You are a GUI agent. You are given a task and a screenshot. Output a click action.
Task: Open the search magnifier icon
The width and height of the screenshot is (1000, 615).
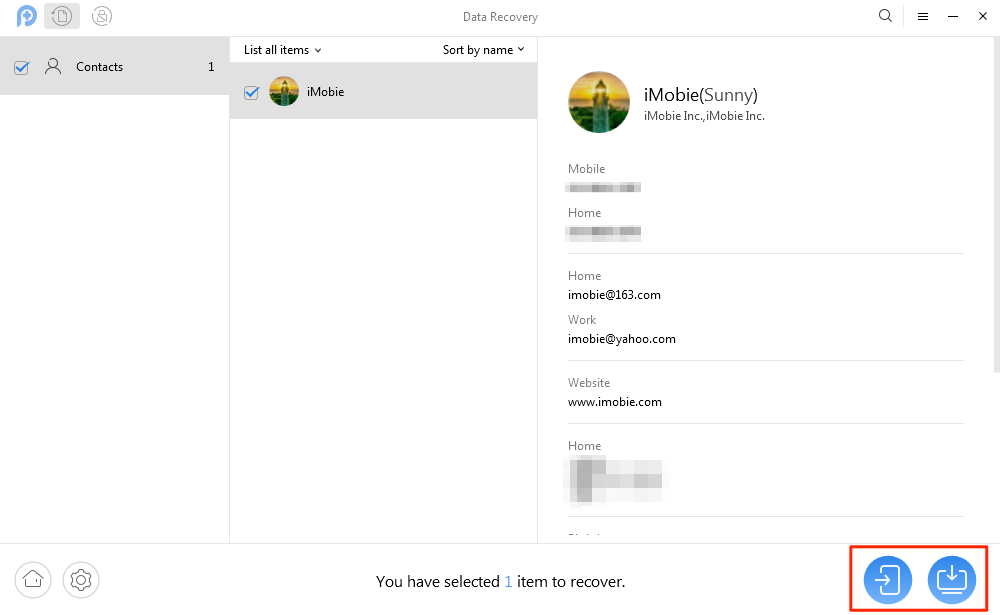[x=885, y=16]
